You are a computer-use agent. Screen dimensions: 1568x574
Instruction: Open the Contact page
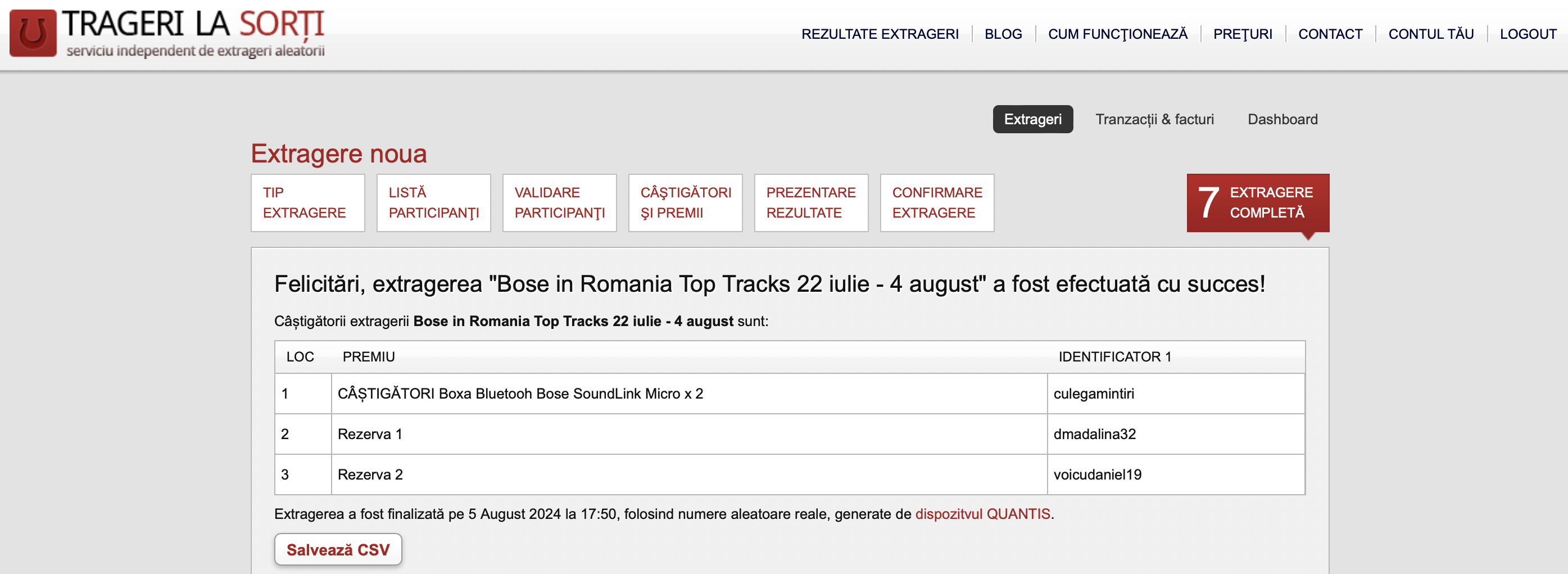[1329, 34]
